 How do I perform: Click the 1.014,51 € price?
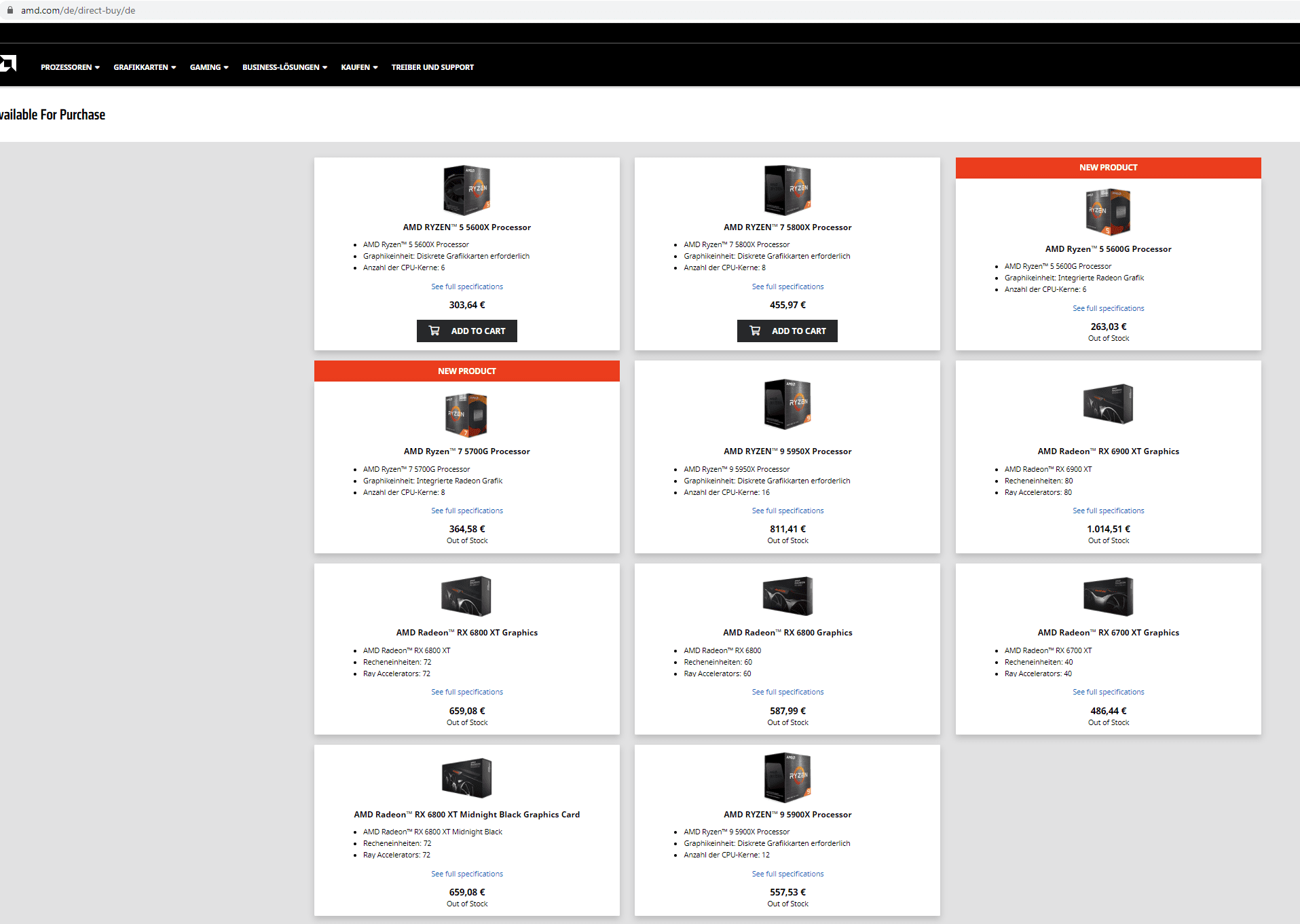click(x=1109, y=529)
